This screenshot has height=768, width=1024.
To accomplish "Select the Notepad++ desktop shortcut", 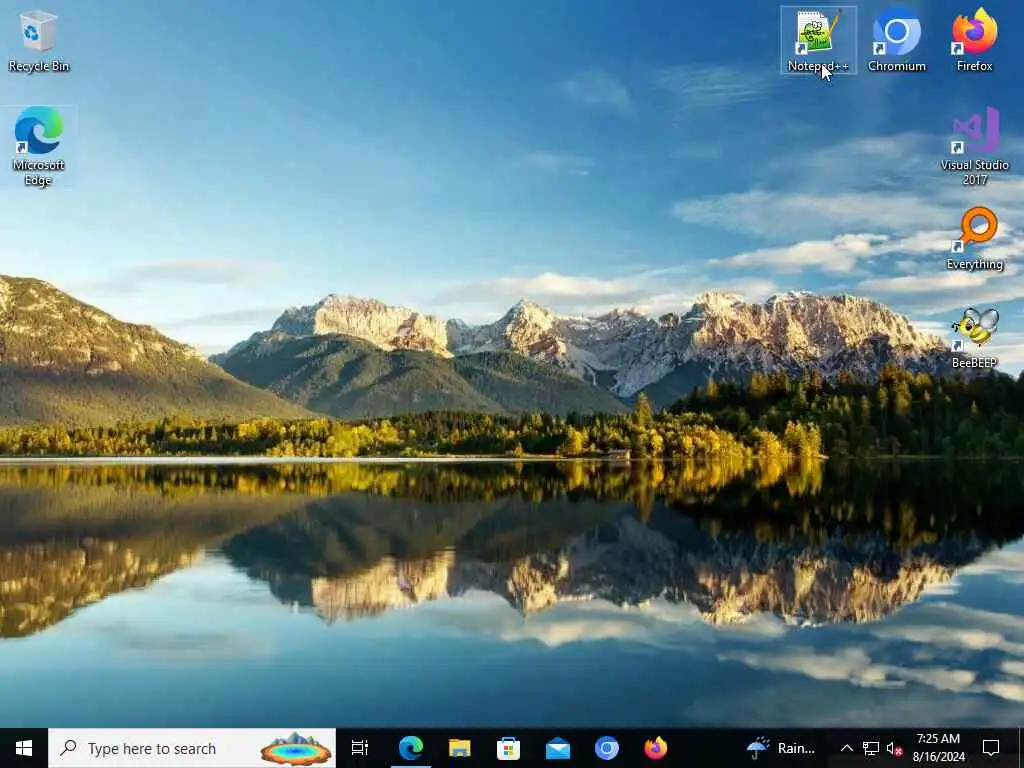I will (818, 40).
